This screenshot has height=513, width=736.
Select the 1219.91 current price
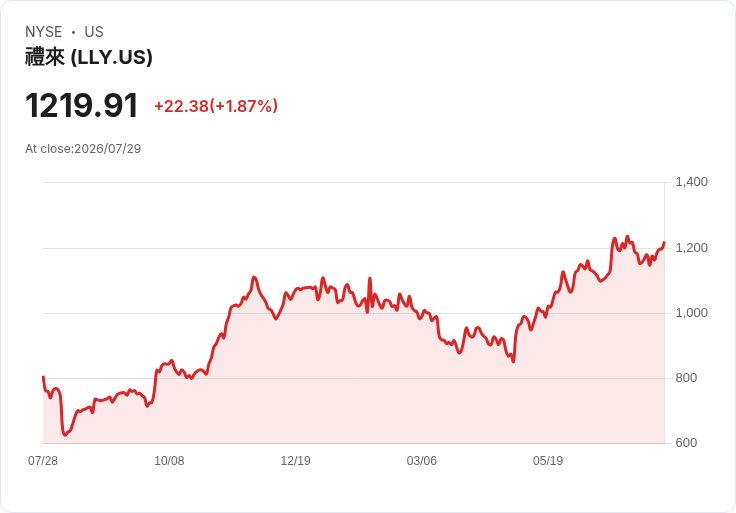[82, 105]
